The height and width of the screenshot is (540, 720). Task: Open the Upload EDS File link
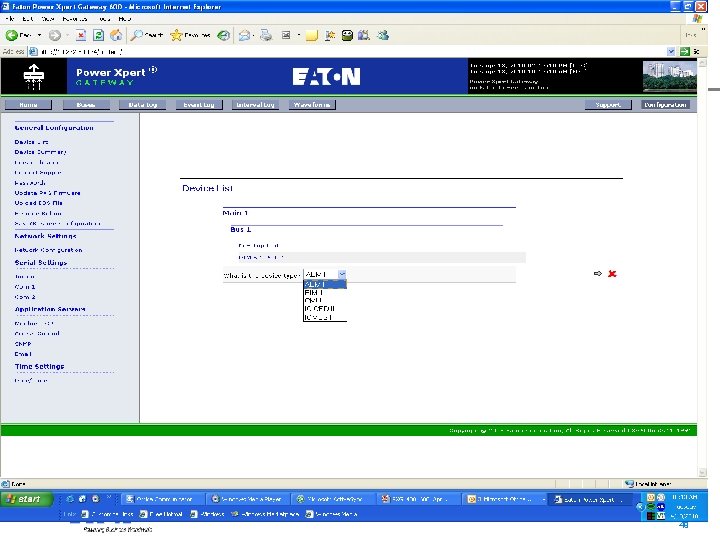pyautogui.click(x=38, y=203)
